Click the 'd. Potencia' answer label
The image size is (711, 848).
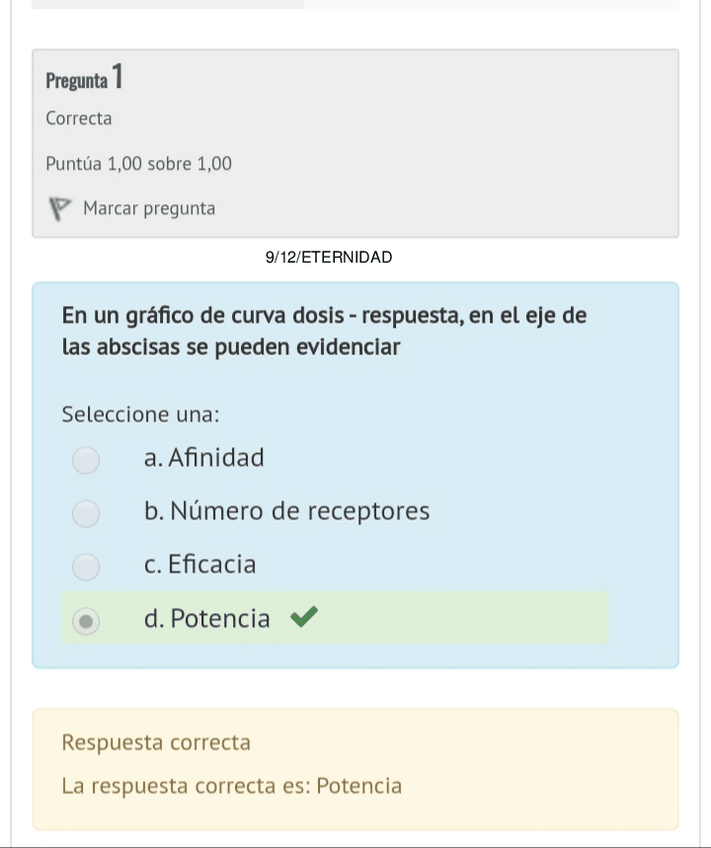tap(207, 619)
